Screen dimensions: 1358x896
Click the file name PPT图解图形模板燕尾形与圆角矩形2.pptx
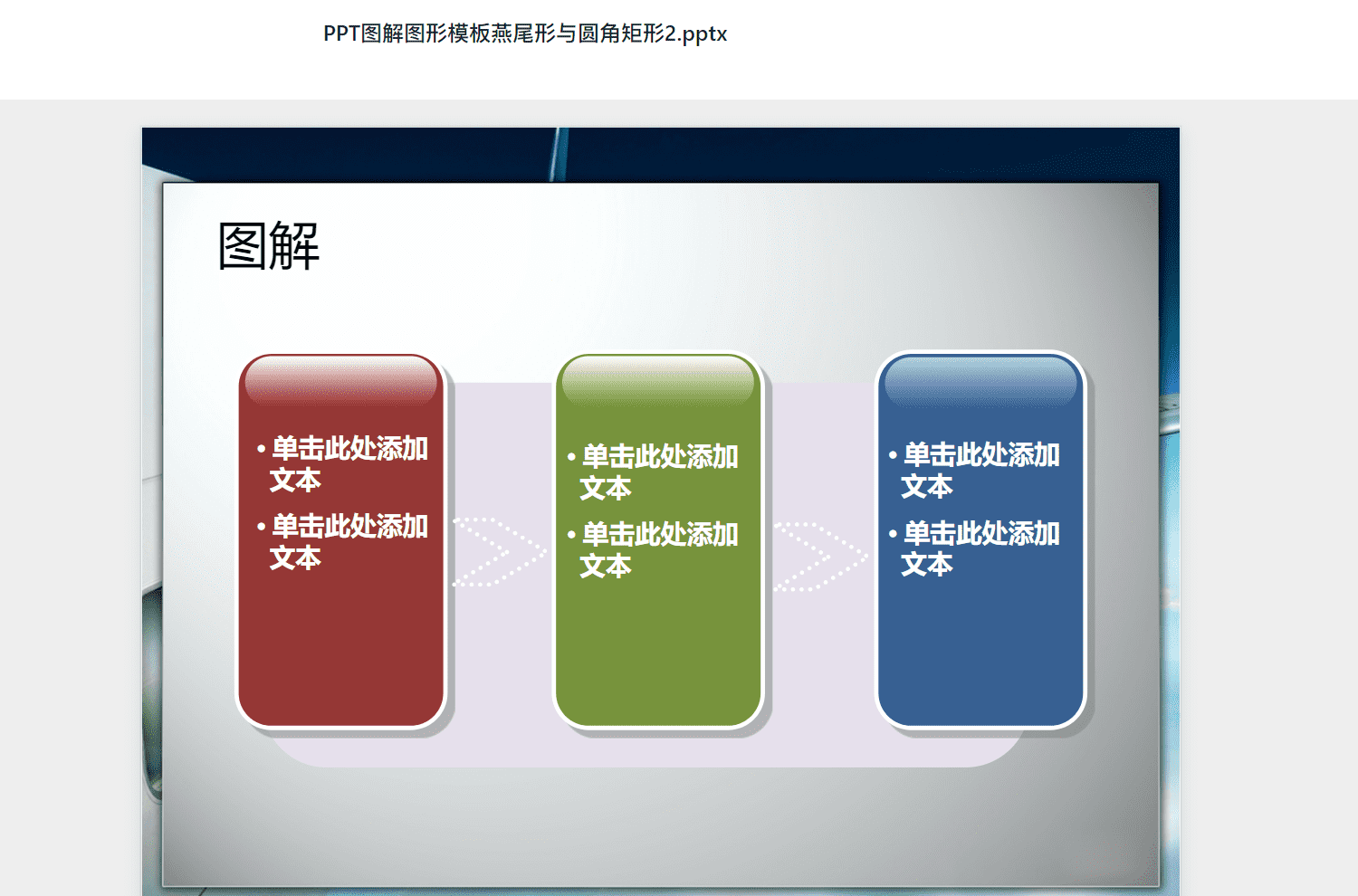(x=525, y=33)
